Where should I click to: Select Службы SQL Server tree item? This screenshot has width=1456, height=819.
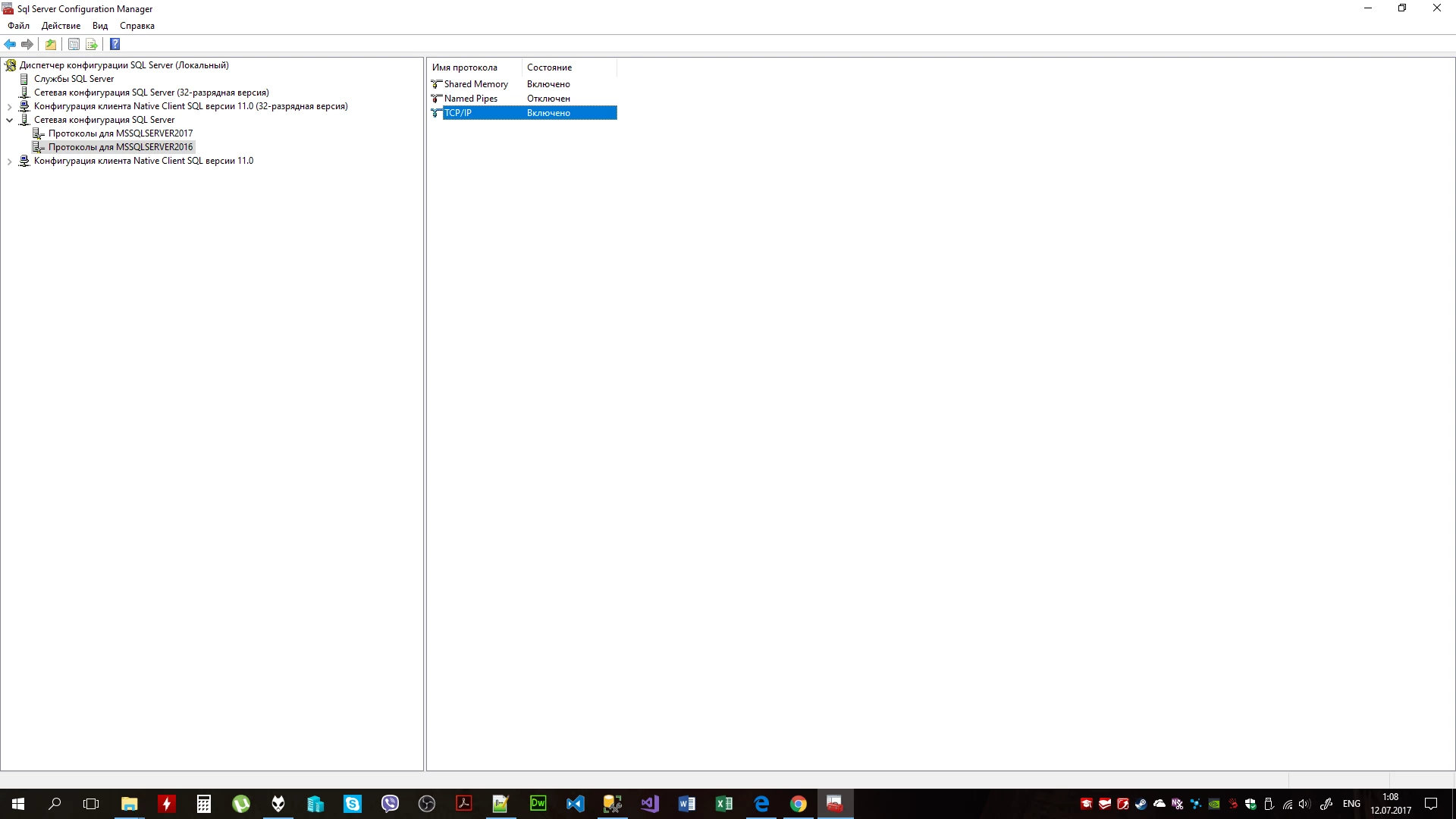click(x=74, y=79)
